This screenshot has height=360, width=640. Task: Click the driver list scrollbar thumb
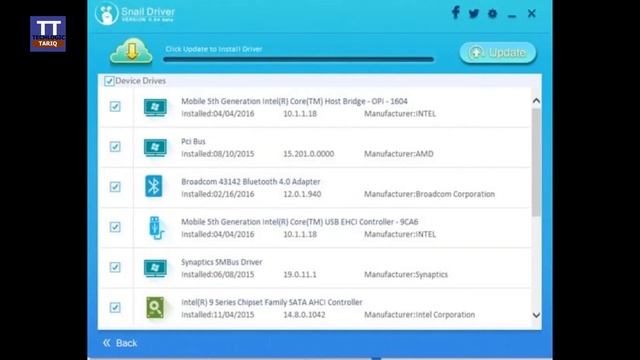point(536,162)
